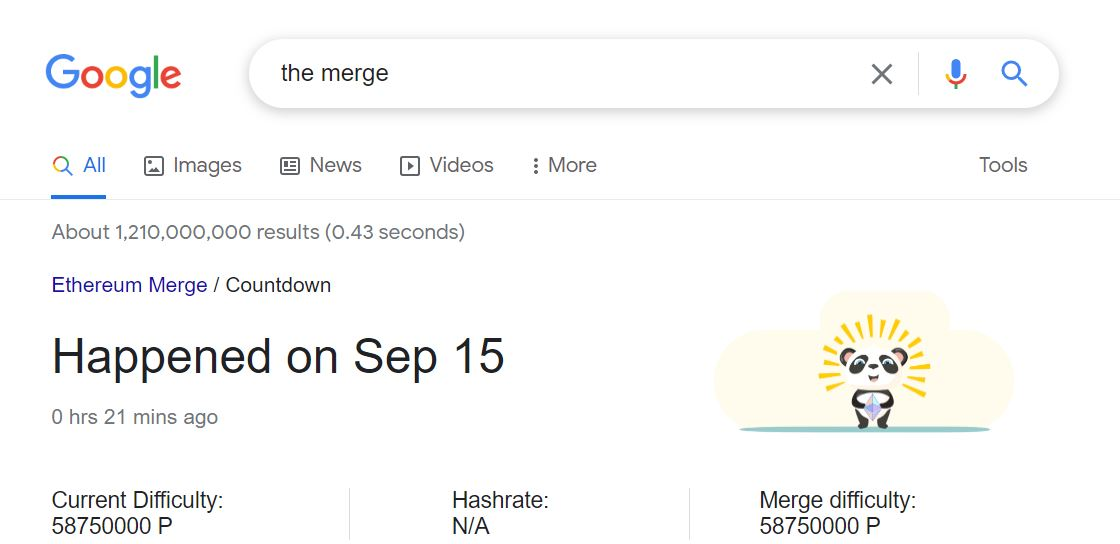The image size is (1120, 544).
Task: Click inside the search field text
Action: [x=335, y=73]
